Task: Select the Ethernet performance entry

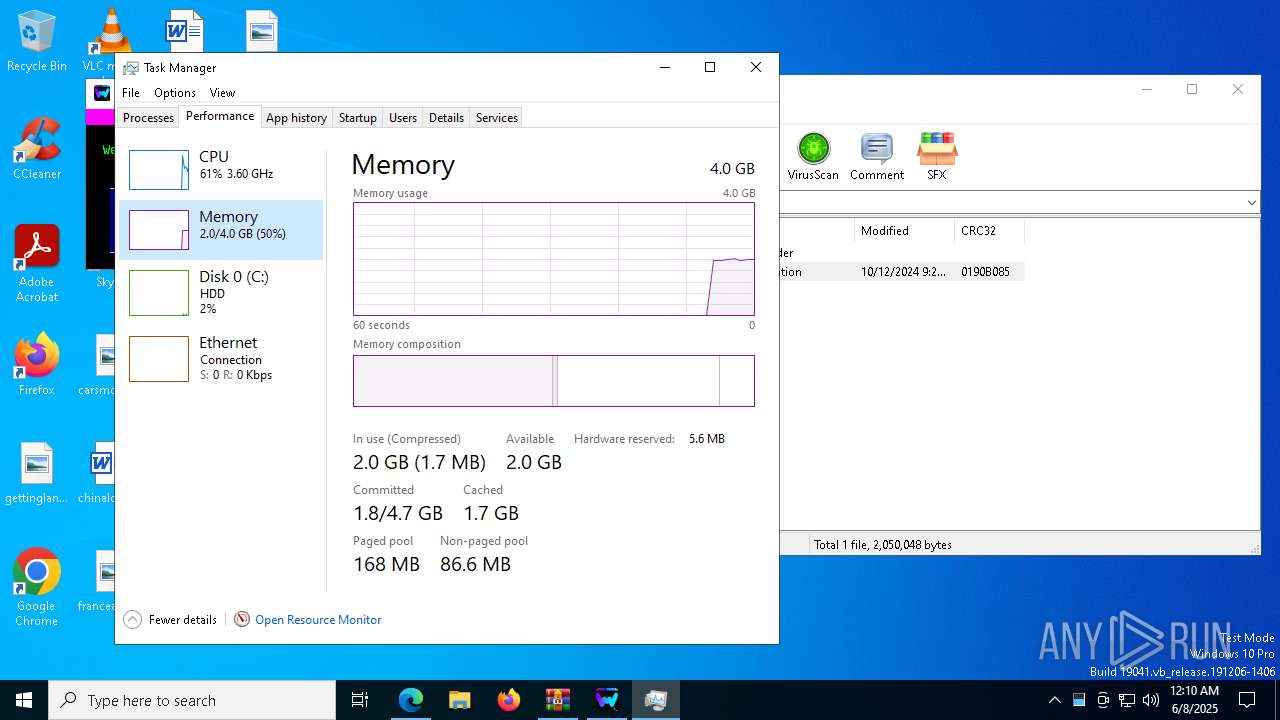Action: pyautogui.click(x=221, y=358)
